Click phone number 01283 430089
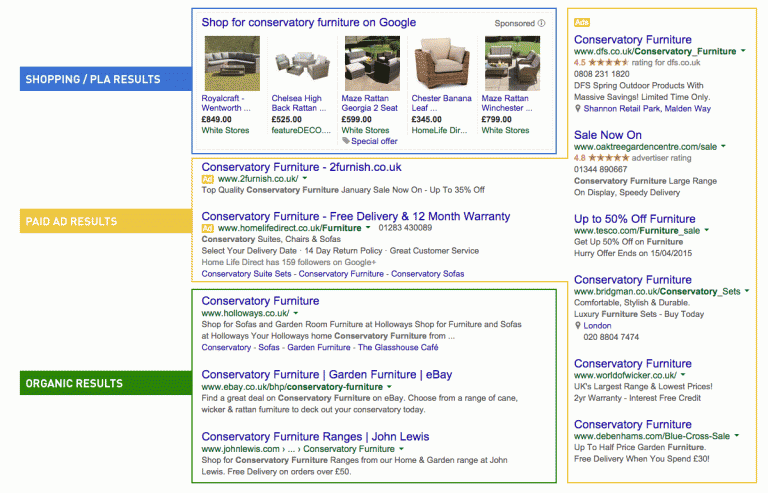This screenshot has width=768, height=493. click(405, 228)
